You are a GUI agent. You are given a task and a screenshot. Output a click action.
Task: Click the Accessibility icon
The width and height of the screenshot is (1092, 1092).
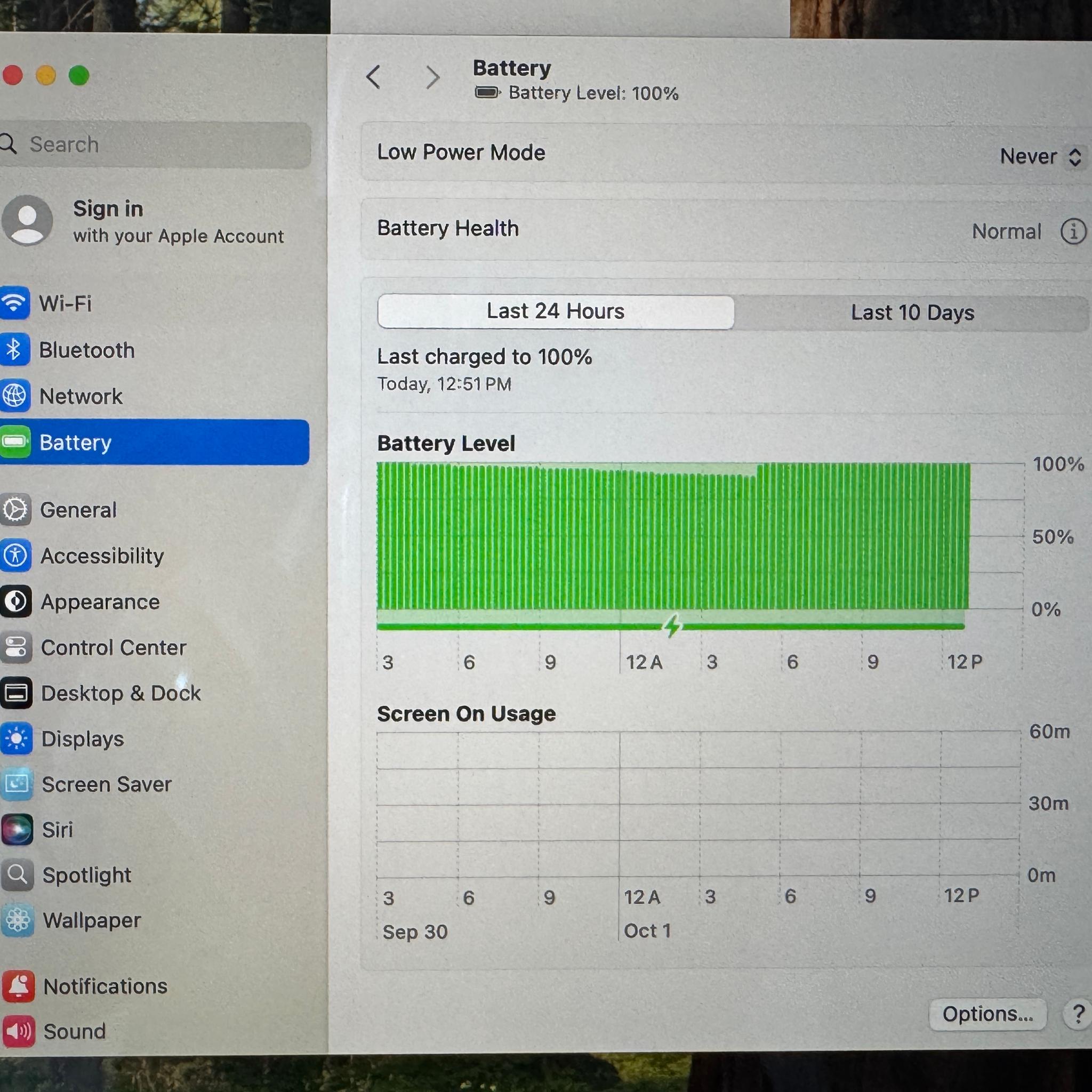click(15, 556)
